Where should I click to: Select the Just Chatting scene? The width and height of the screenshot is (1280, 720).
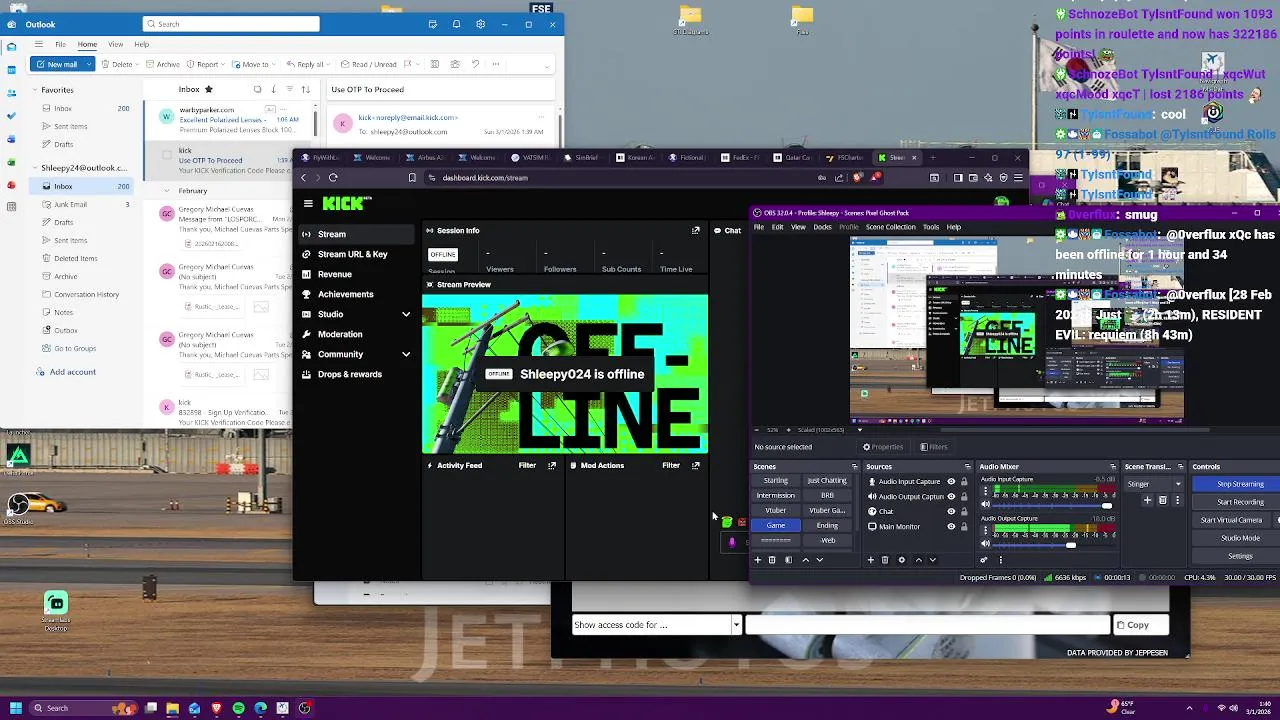[x=827, y=481]
